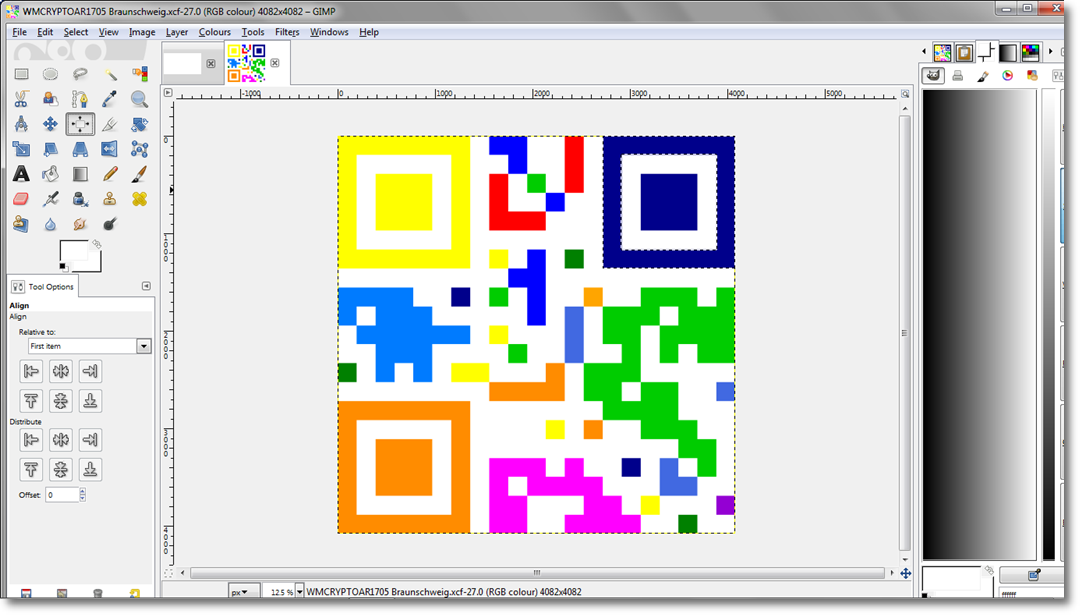Select the Measure compass tool
Image resolution: width=1080 pixels, height=615 pixels.
(x=21, y=124)
